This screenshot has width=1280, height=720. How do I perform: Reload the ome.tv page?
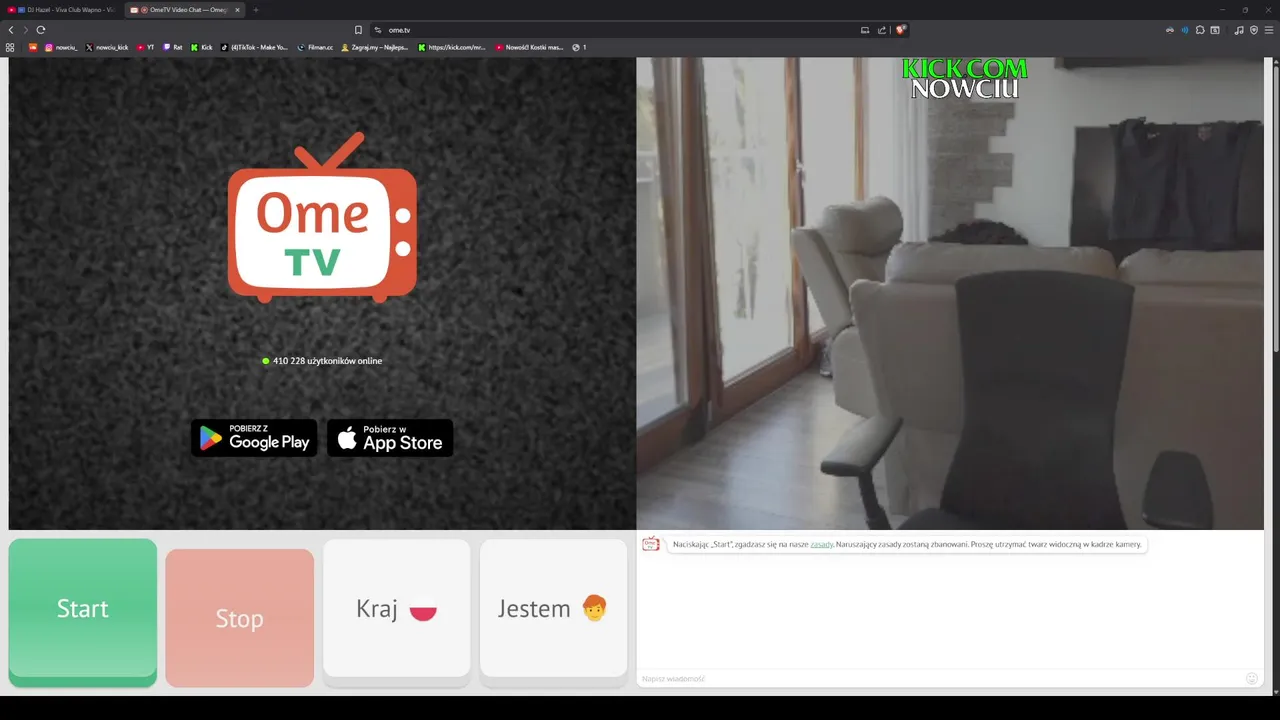click(41, 30)
